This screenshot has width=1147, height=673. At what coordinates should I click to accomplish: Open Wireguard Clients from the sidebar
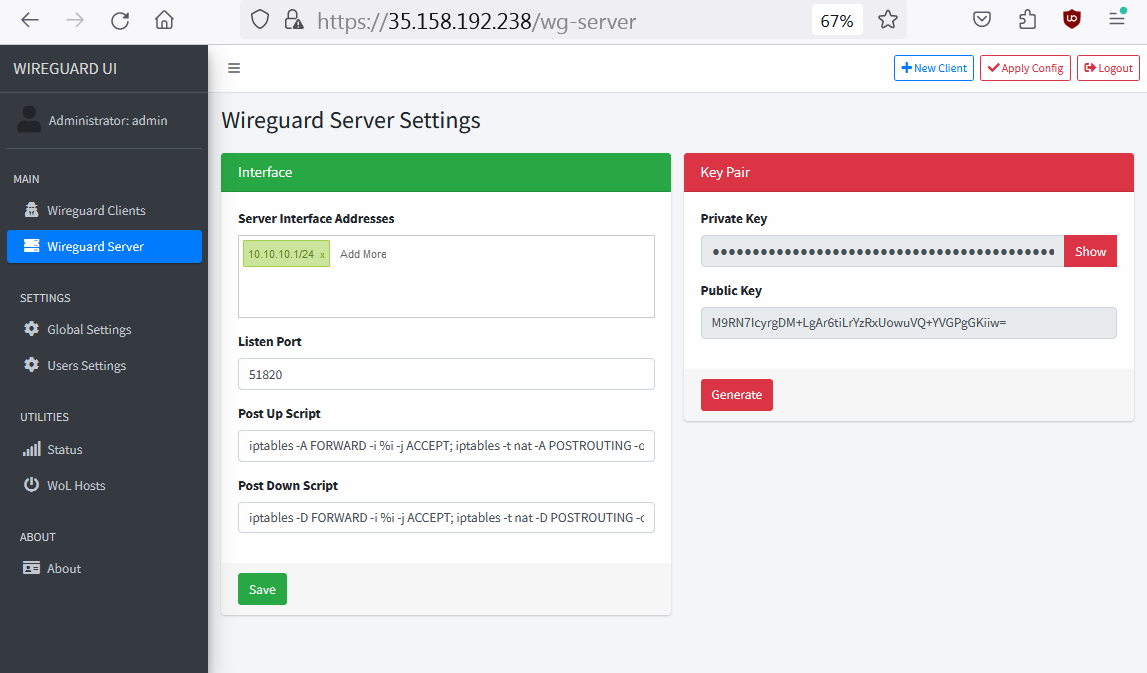96,210
